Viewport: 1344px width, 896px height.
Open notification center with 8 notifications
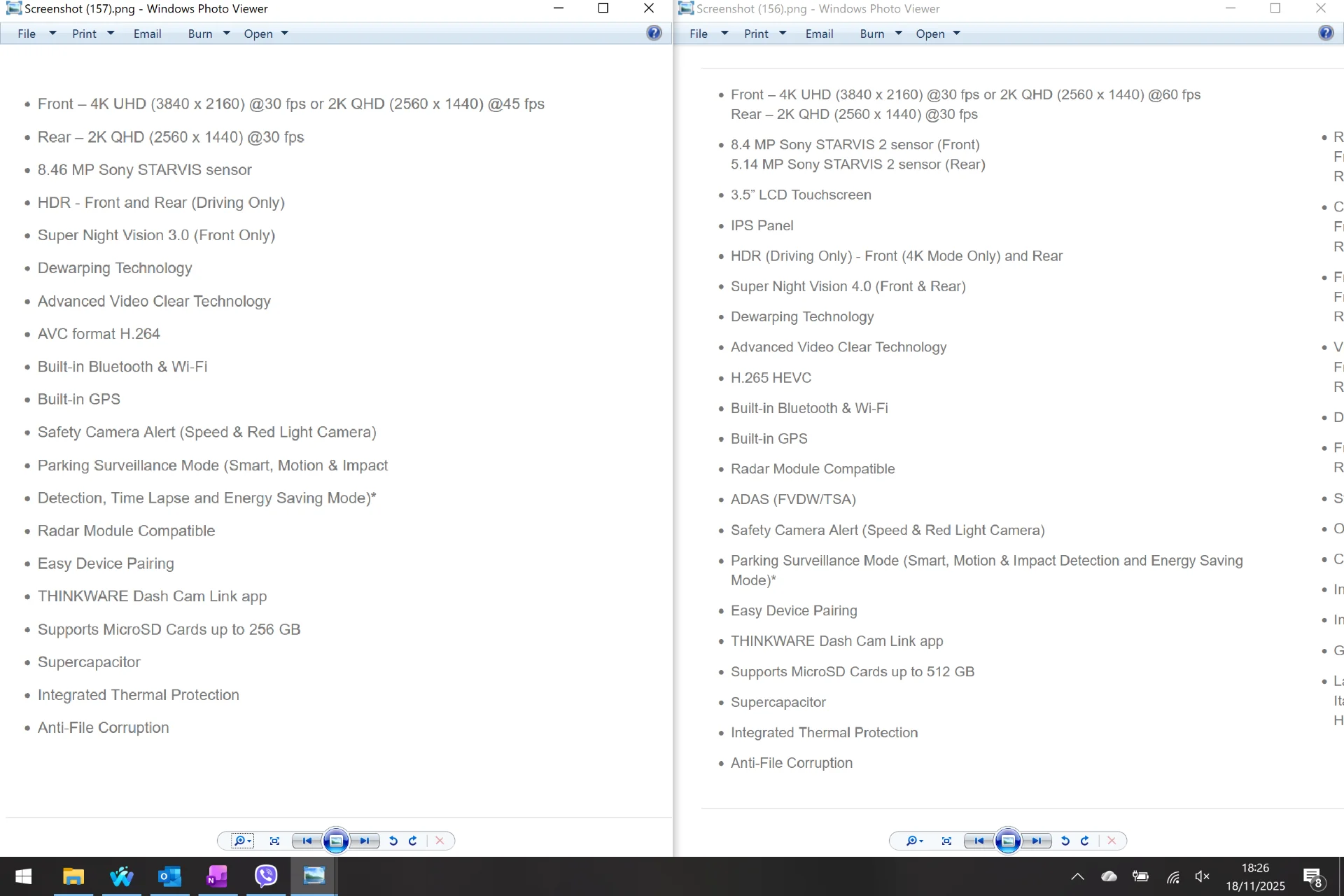point(1313,877)
